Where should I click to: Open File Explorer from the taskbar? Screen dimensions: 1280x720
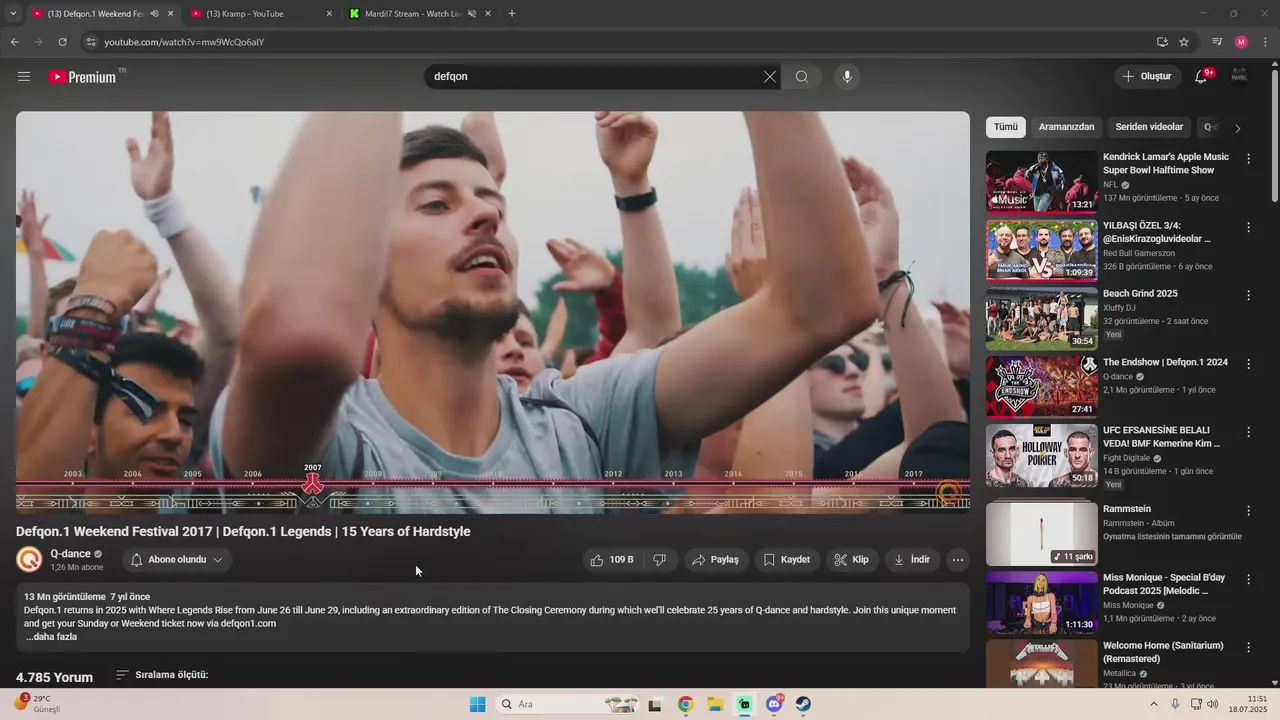point(715,705)
